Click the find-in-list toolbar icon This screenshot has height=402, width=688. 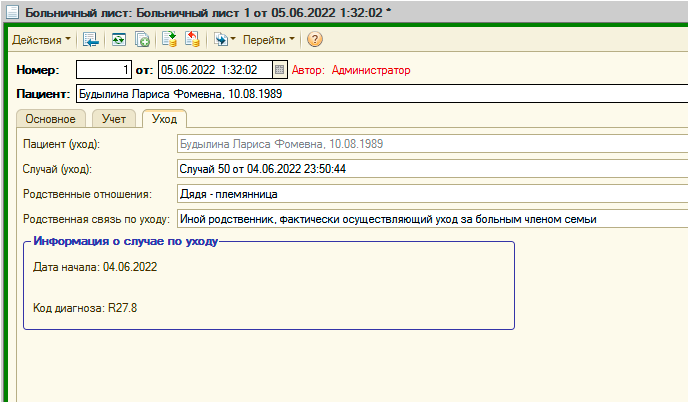pos(91,40)
